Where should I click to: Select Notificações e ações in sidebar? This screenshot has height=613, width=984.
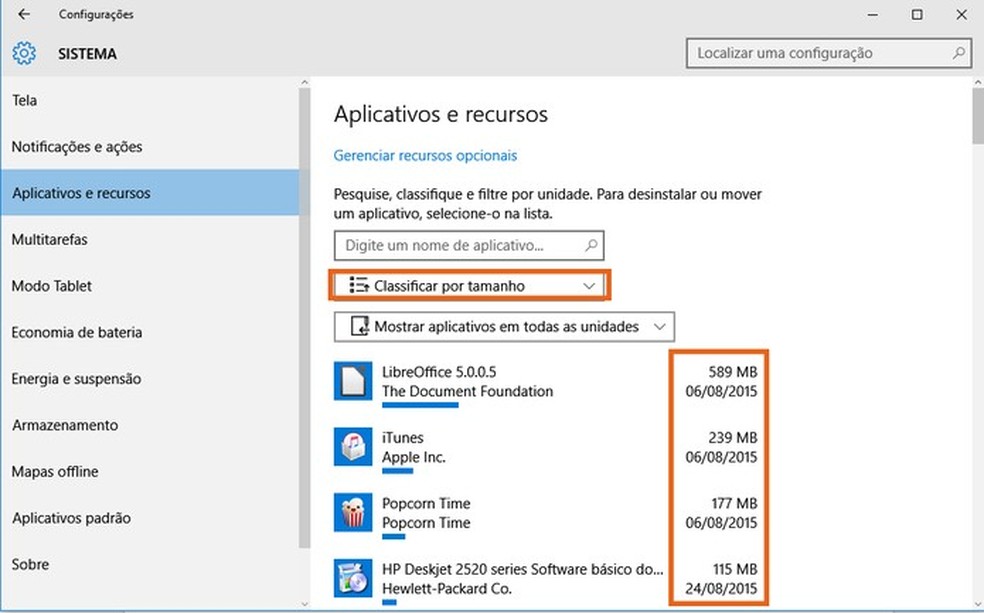point(77,147)
